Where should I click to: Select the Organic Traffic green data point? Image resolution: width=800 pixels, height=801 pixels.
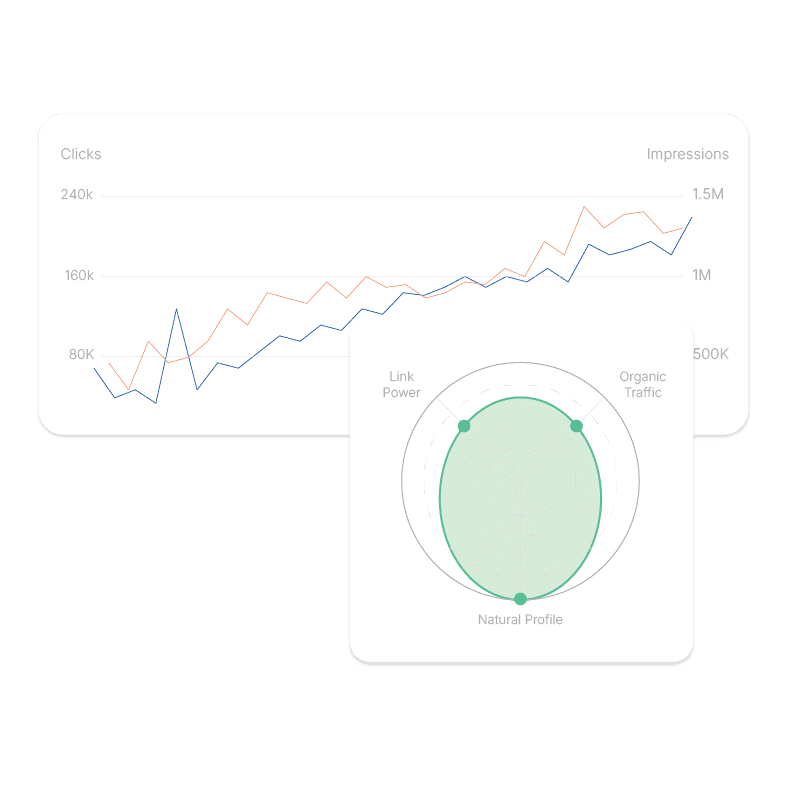click(x=576, y=426)
